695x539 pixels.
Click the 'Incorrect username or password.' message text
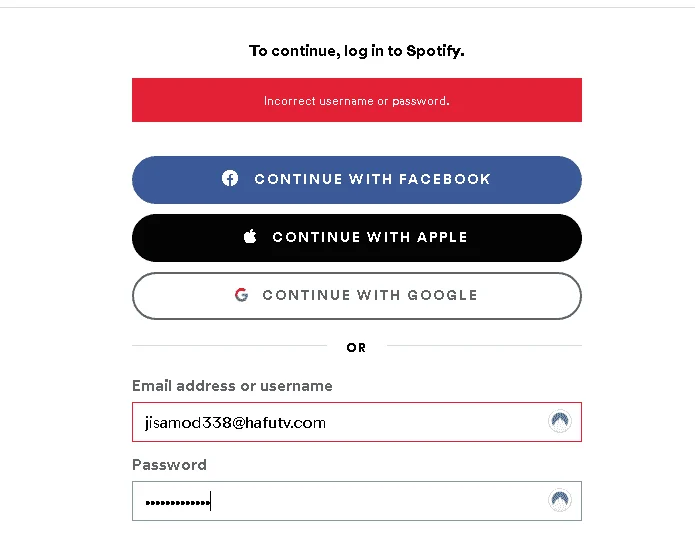(x=357, y=101)
